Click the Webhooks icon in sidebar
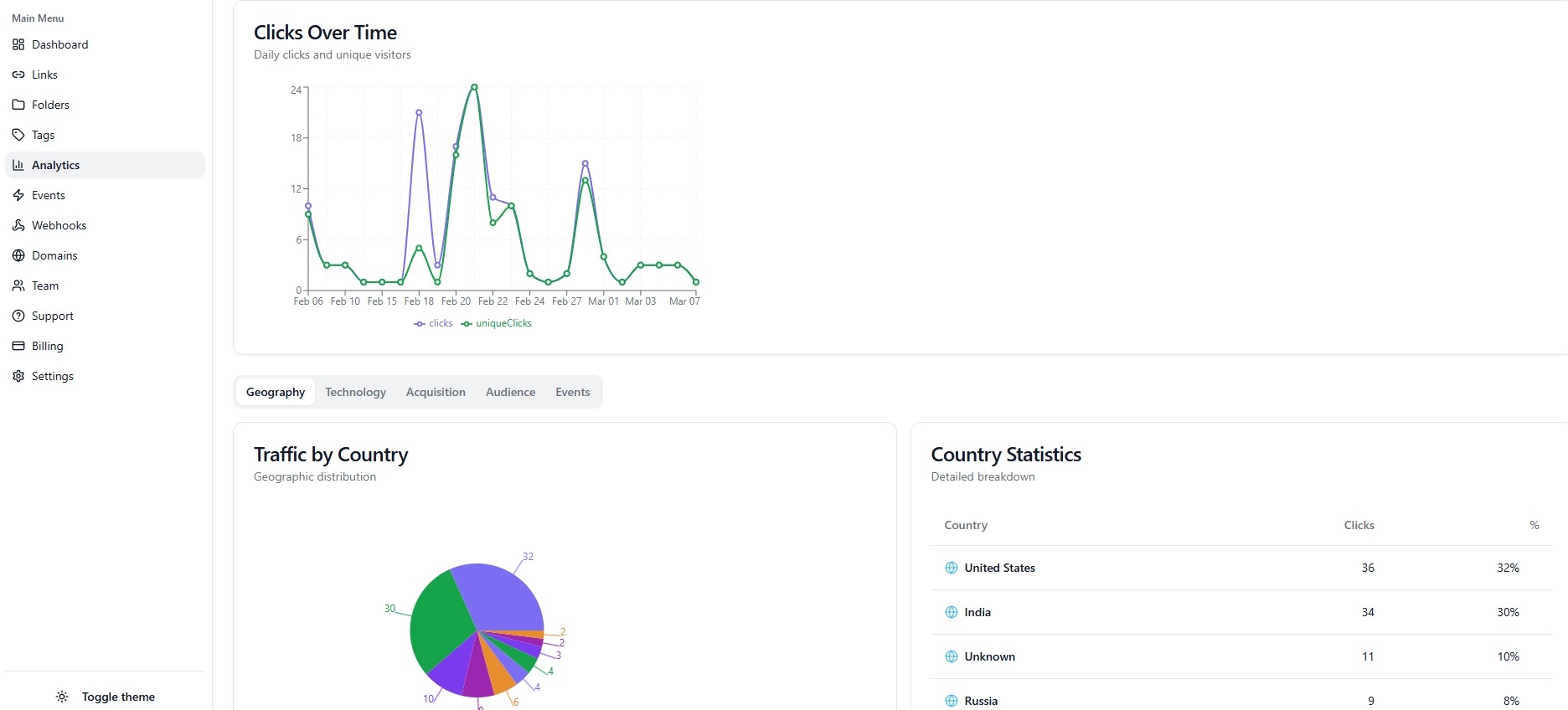 click(x=18, y=225)
